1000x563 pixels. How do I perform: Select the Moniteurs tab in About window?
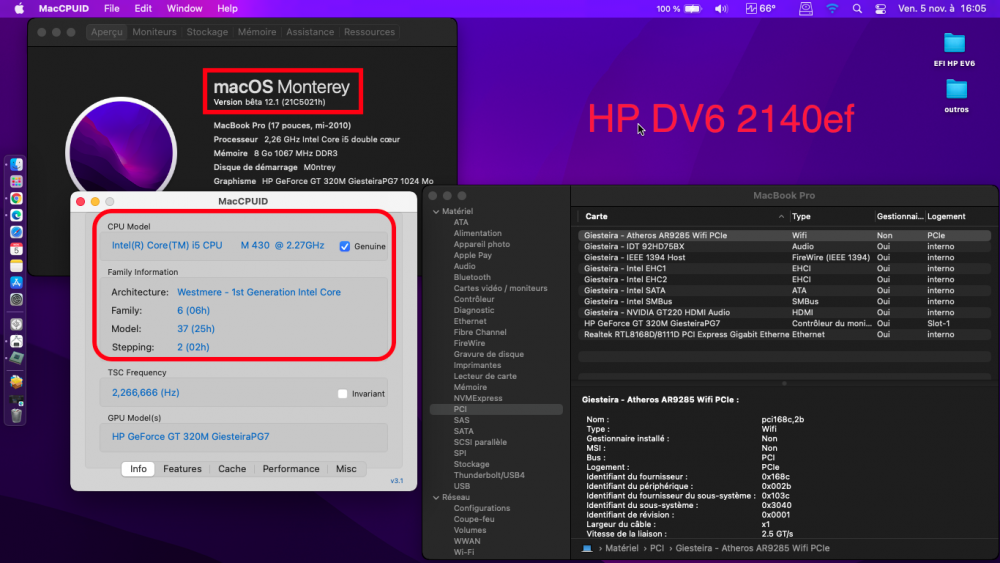(x=154, y=32)
